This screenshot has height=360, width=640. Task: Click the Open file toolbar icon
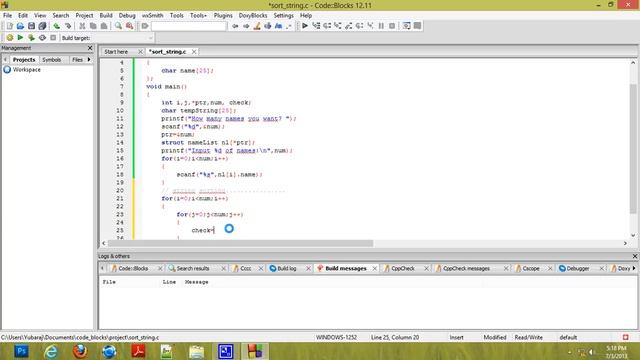(x=20, y=26)
